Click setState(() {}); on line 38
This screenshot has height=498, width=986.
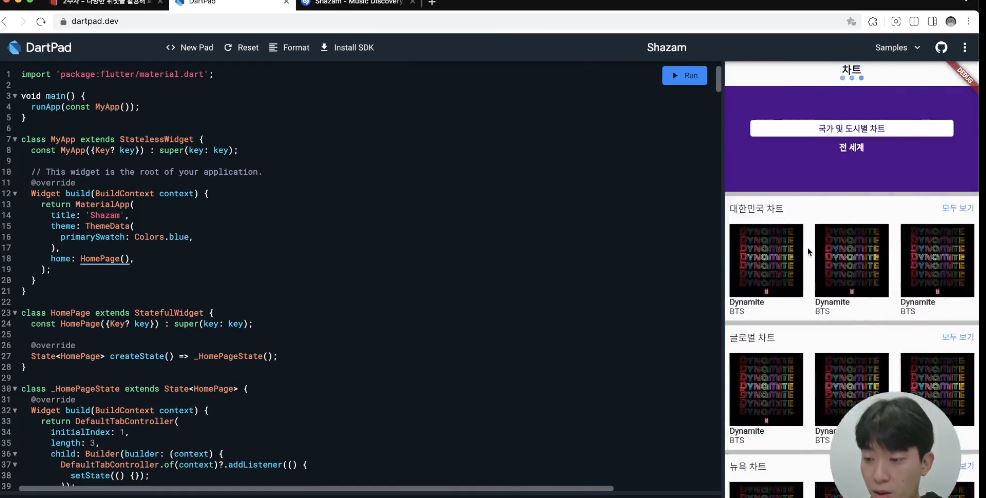pos(110,476)
